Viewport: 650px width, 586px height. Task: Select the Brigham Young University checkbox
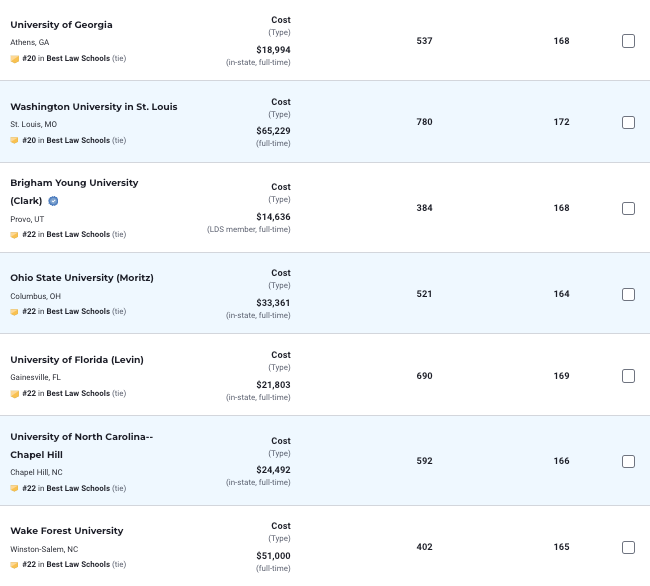coord(628,209)
